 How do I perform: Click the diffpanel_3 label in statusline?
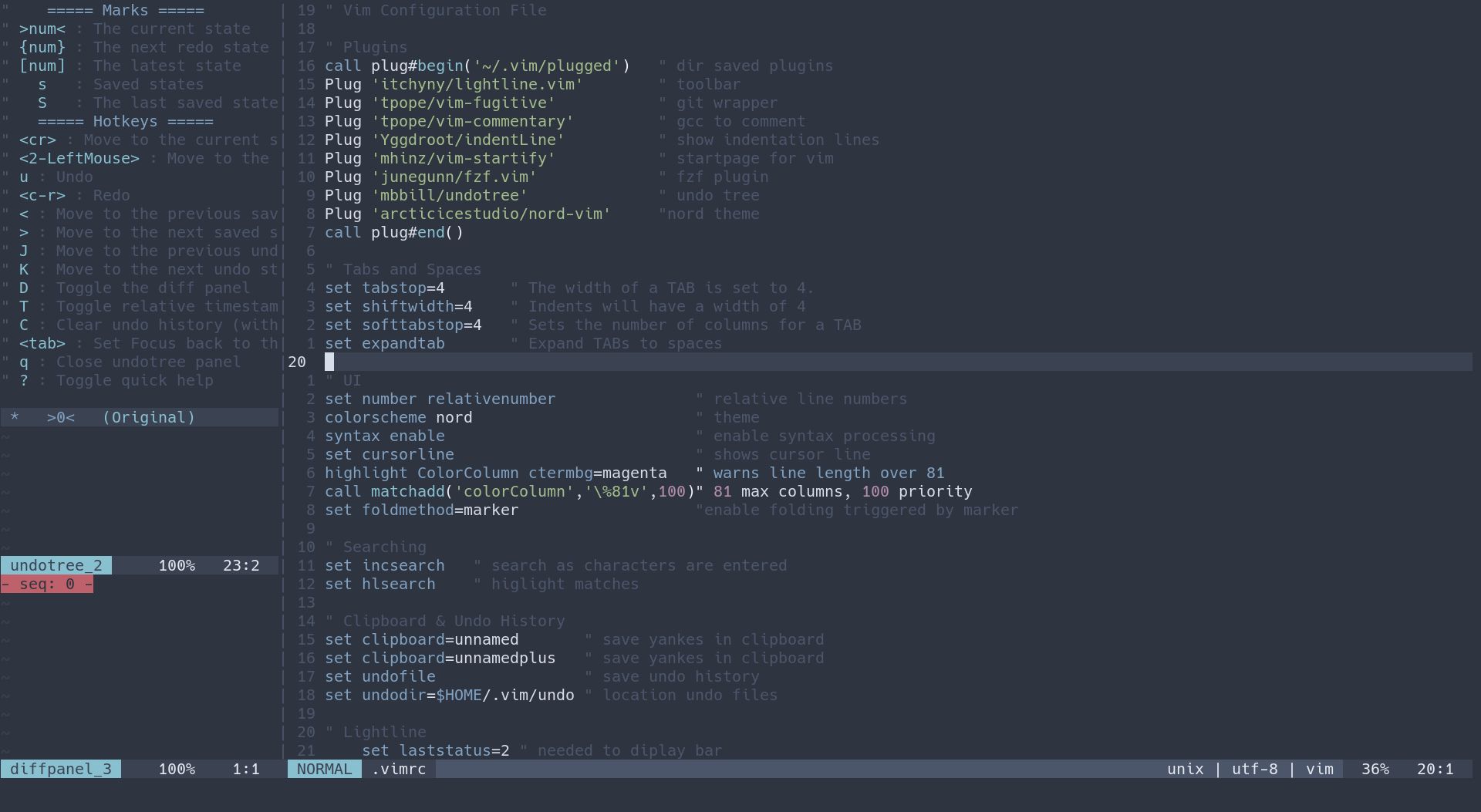coord(60,769)
